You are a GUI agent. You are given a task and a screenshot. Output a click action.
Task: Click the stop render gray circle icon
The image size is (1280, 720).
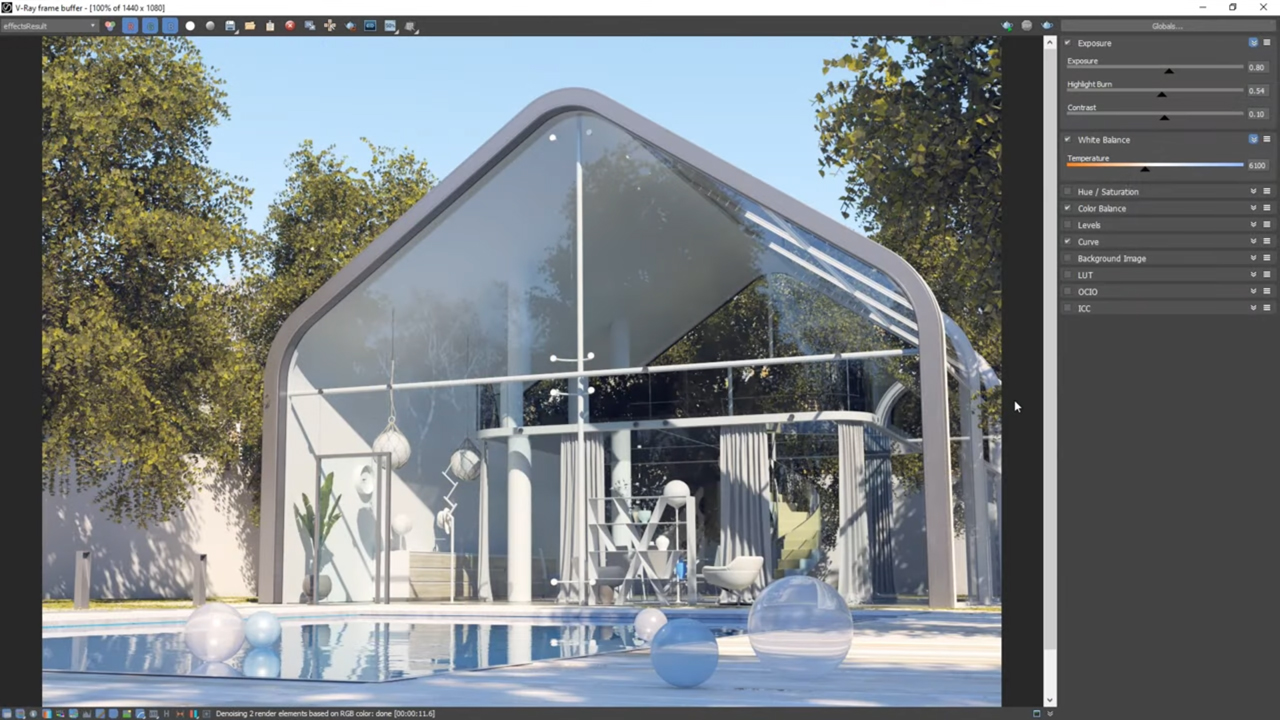(1027, 26)
